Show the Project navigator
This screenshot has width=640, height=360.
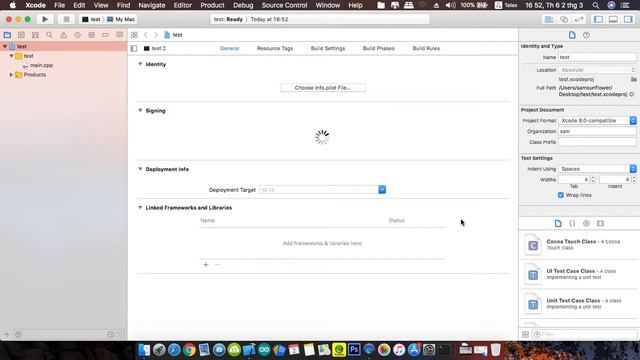7,35
